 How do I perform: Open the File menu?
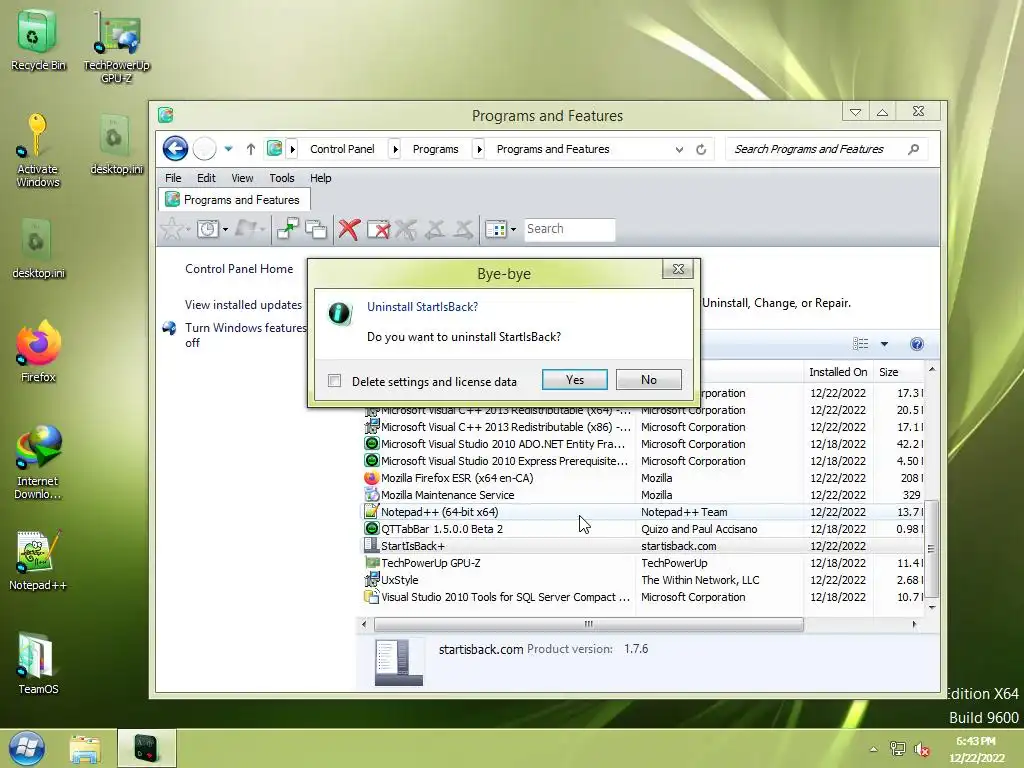(x=173, y=178)
